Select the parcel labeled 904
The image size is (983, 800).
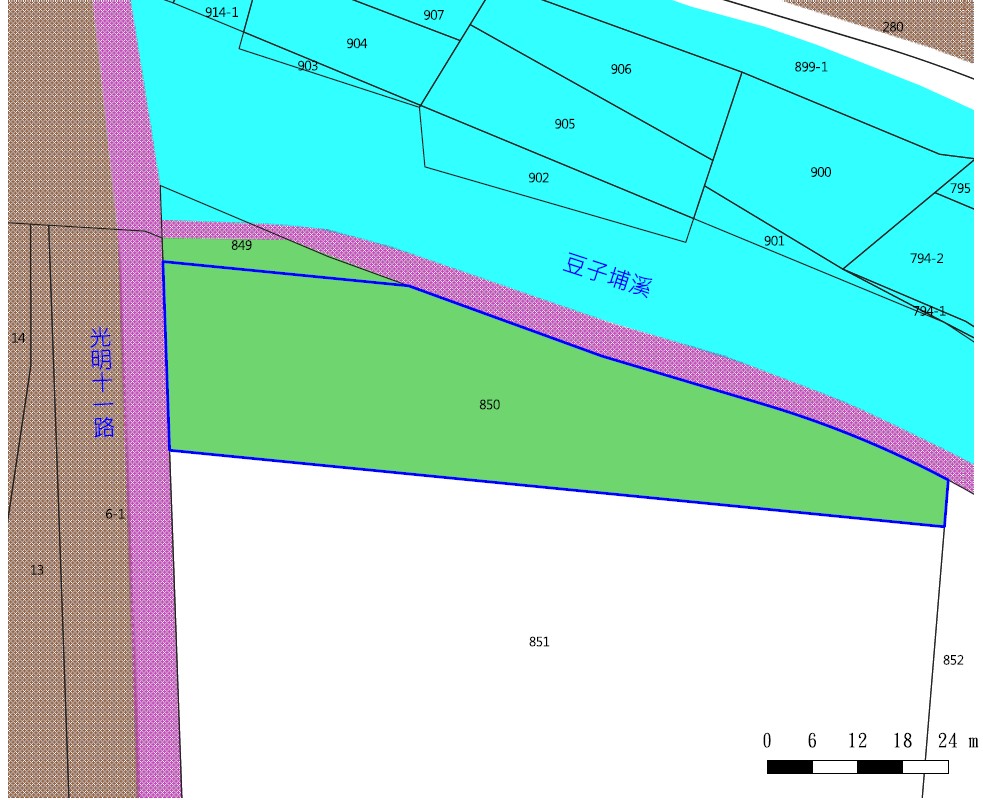(357, 43)
